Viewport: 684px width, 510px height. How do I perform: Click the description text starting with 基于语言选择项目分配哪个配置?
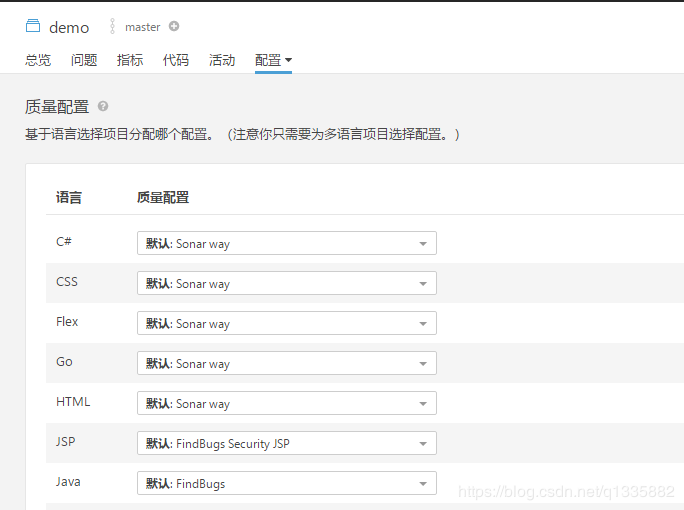[242, 134]
